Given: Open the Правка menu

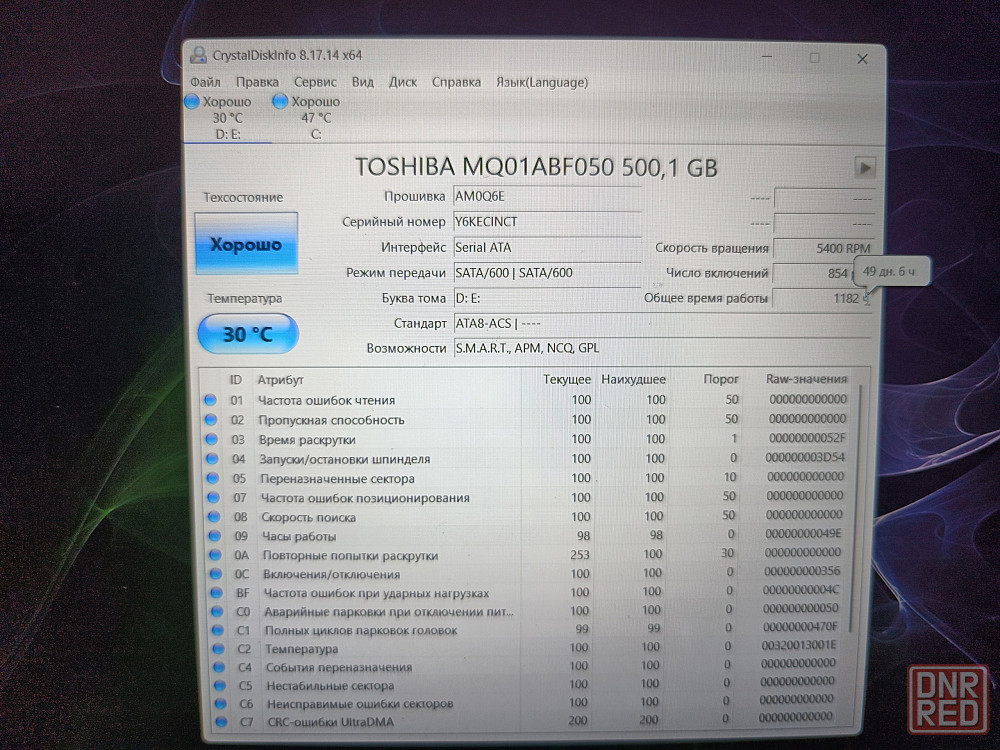Looking at the screenshot, I should click(257, 82).
